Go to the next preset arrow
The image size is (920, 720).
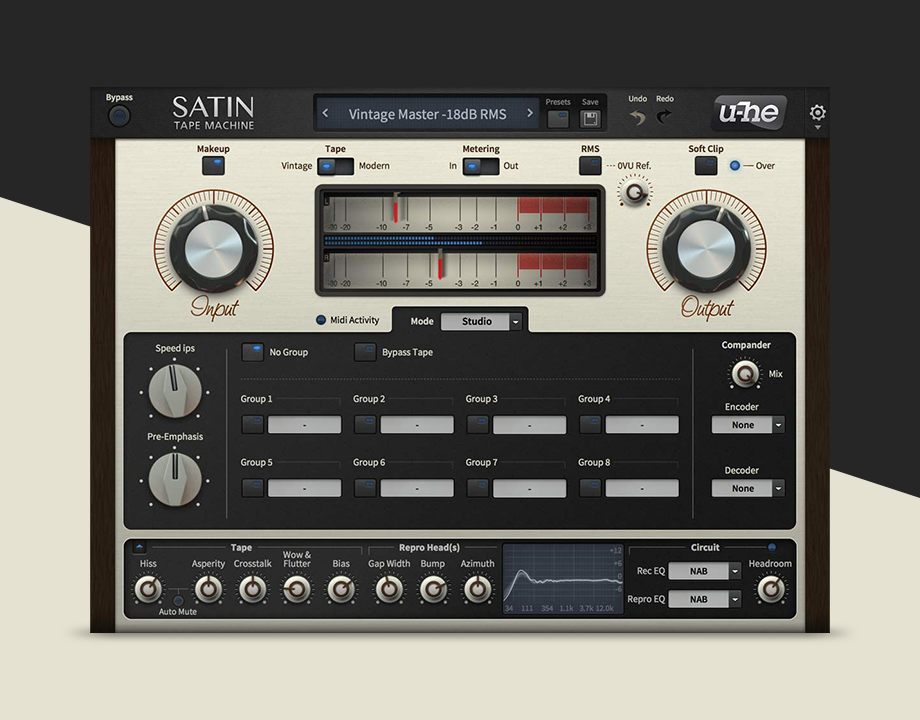(530, 113)
